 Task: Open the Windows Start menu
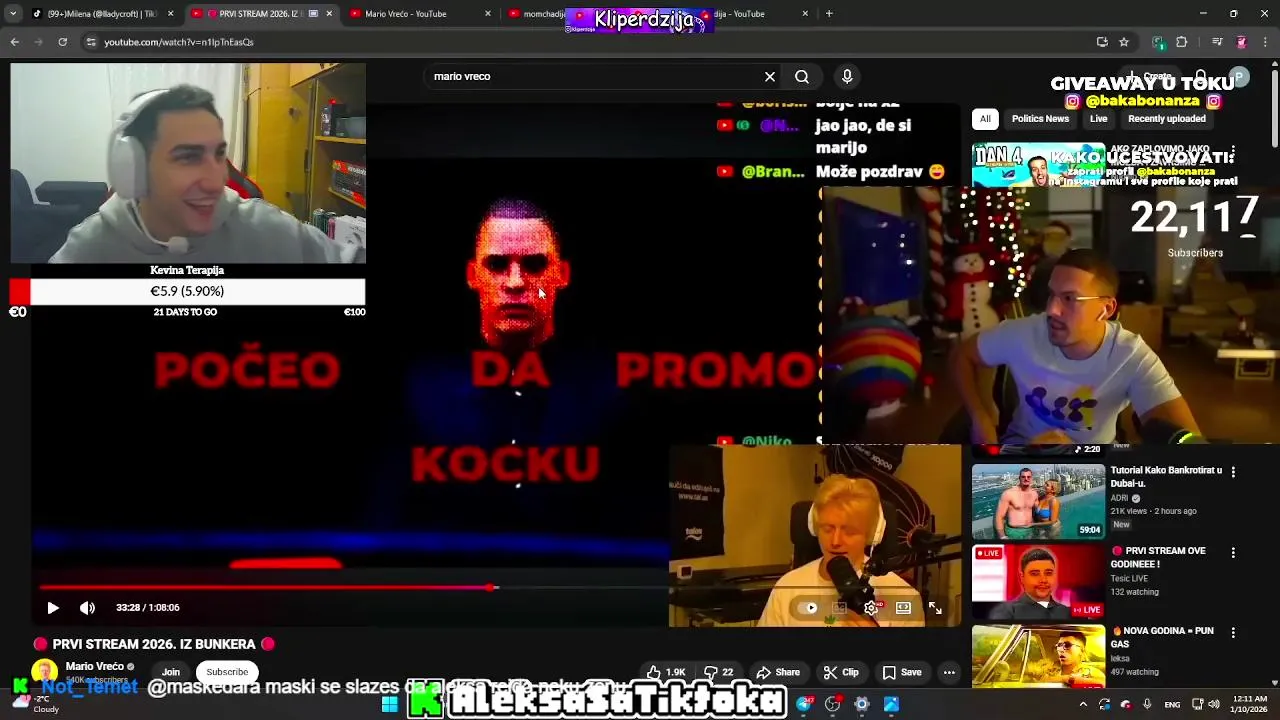click(389, 704)
